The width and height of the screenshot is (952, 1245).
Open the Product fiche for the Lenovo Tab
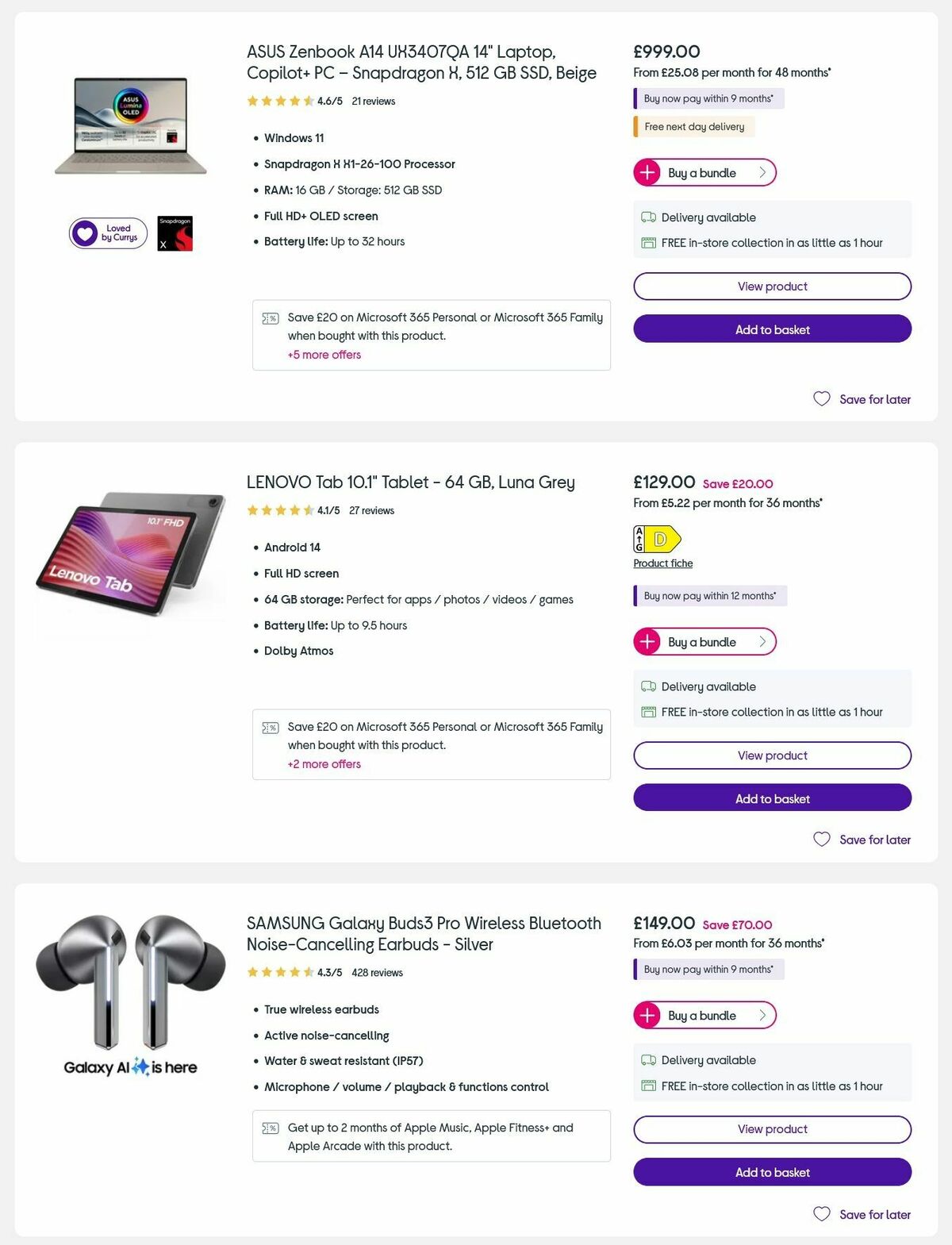tap(662, 563)
